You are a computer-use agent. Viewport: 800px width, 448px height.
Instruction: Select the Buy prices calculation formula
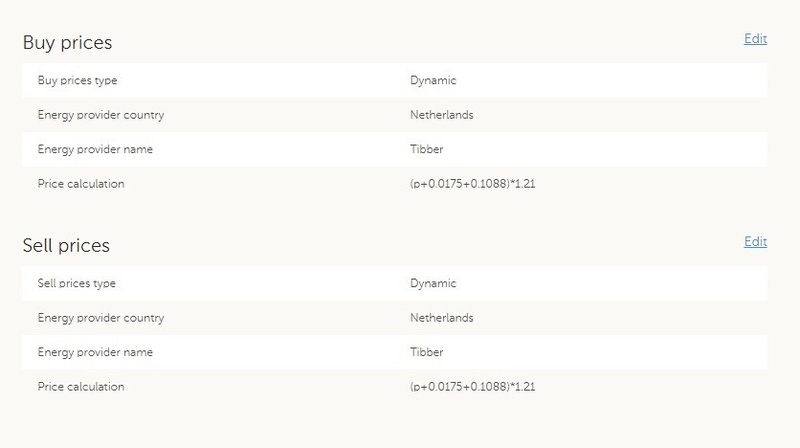(467, 184)
